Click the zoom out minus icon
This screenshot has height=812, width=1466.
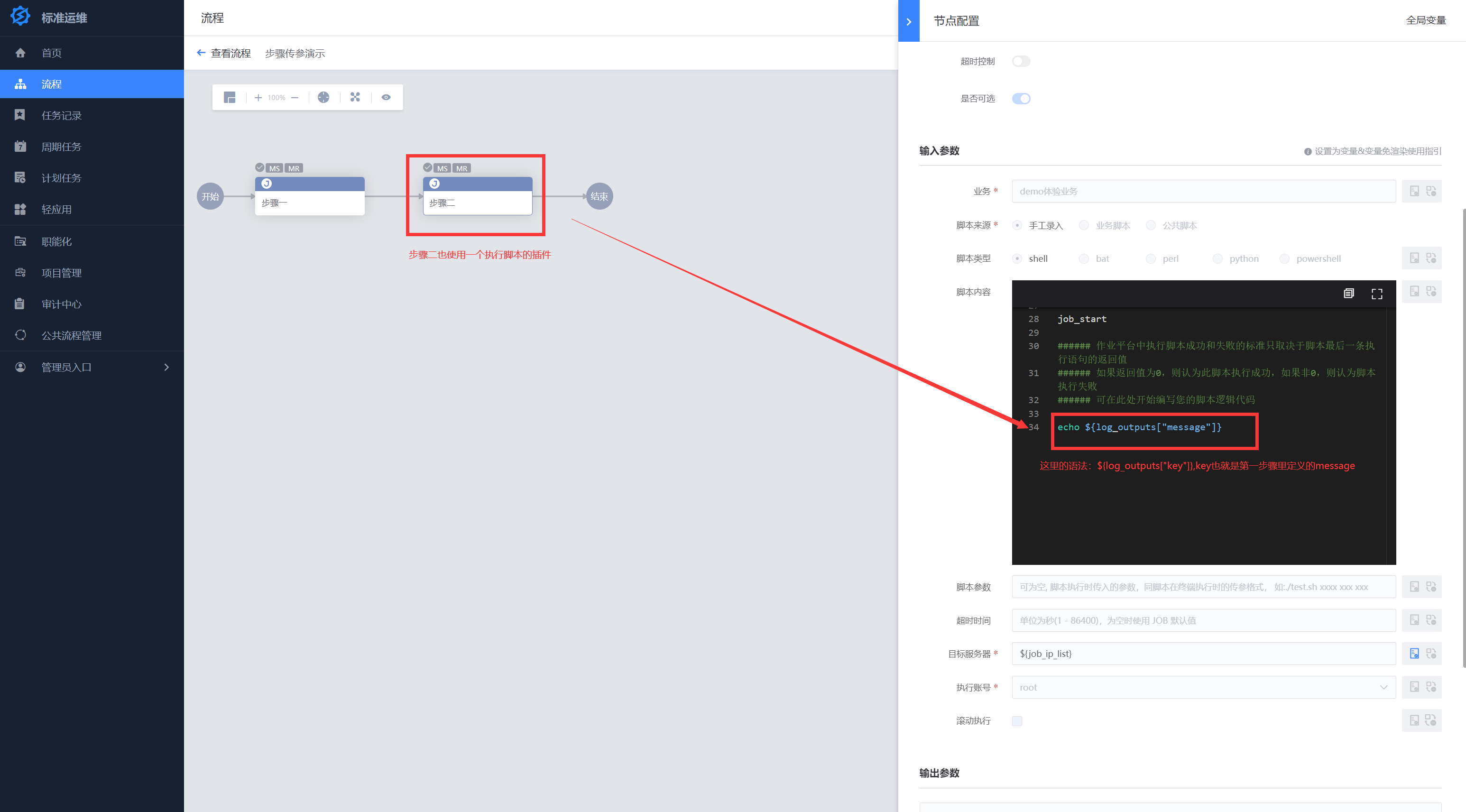click(x=295, y=97)
